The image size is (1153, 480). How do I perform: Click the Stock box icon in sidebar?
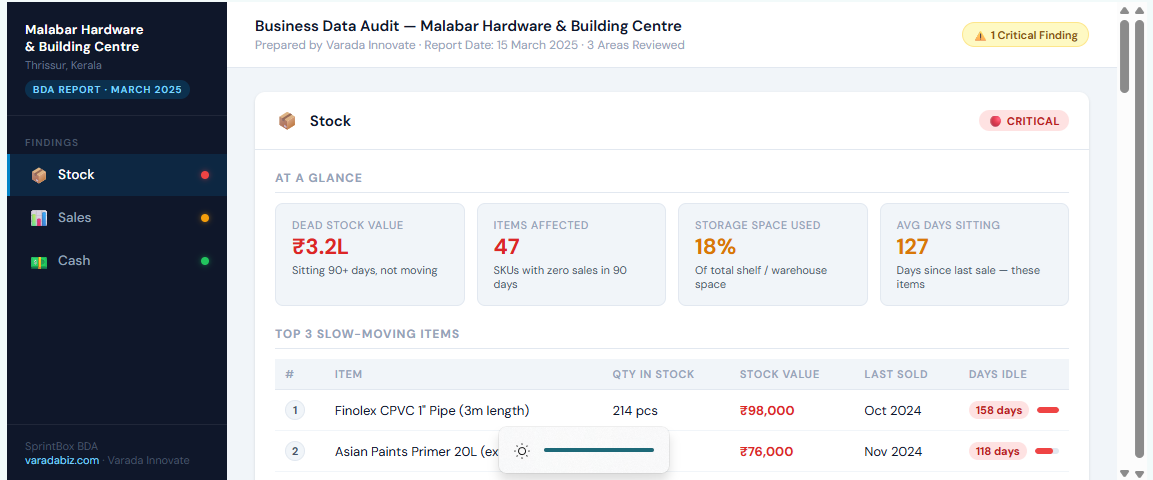point(39,175)
